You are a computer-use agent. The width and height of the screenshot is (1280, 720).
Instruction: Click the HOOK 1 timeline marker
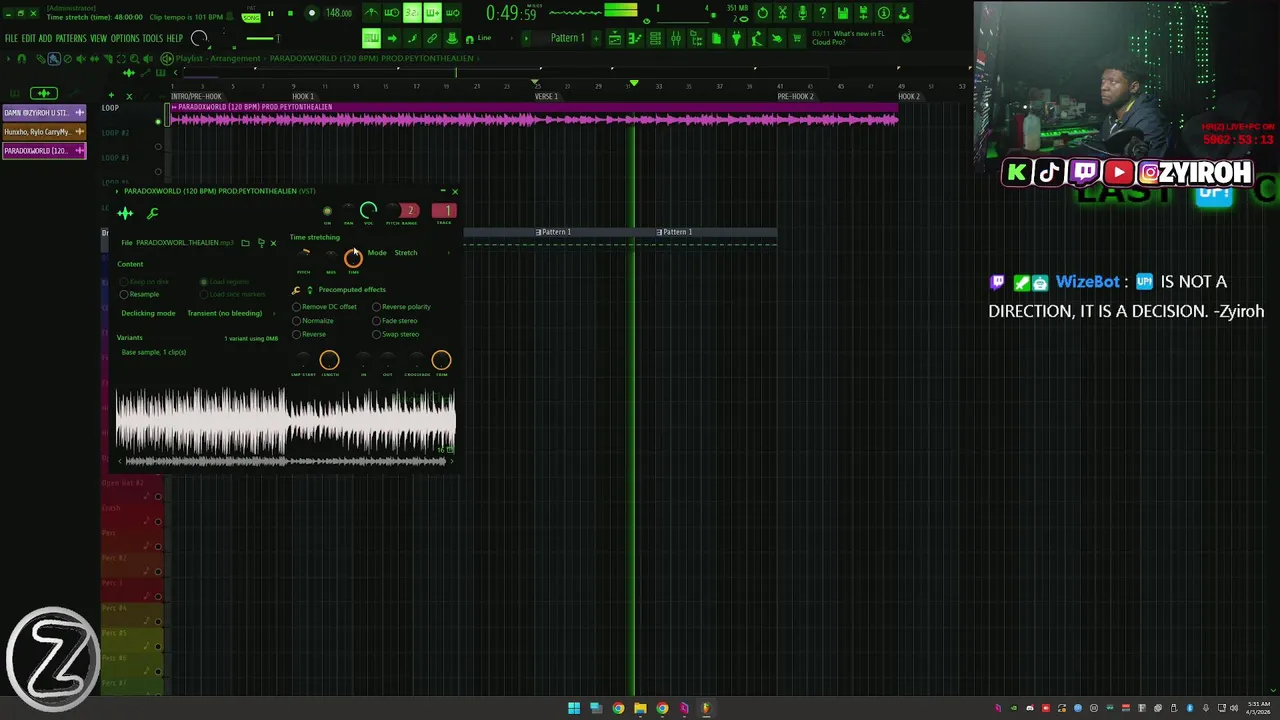[x=303, y=97]
